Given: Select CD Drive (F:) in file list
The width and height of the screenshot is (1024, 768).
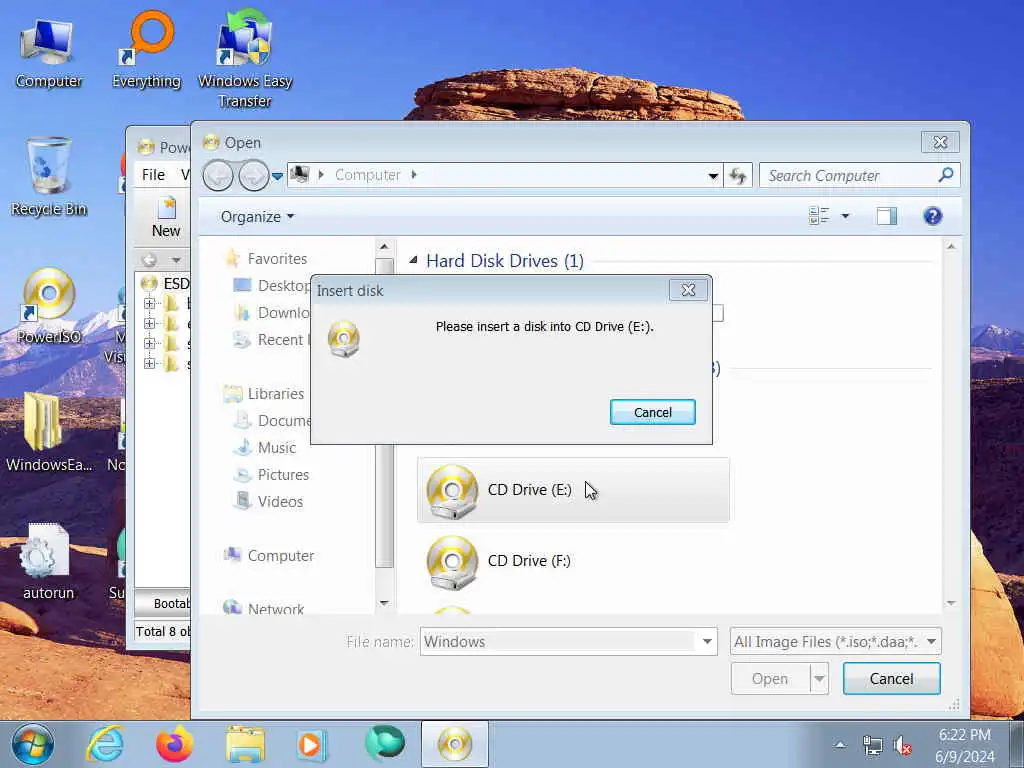Looking at the screenshot, I should (x=573, y=561).
